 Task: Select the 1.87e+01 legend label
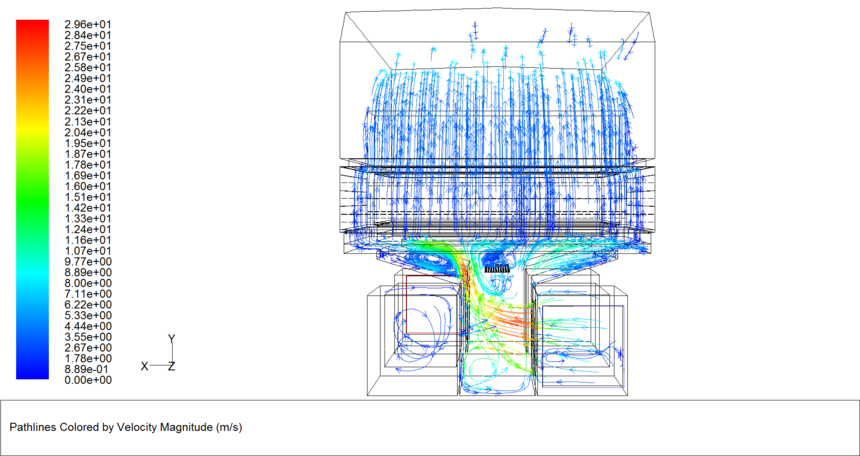[x=88, y=154]
